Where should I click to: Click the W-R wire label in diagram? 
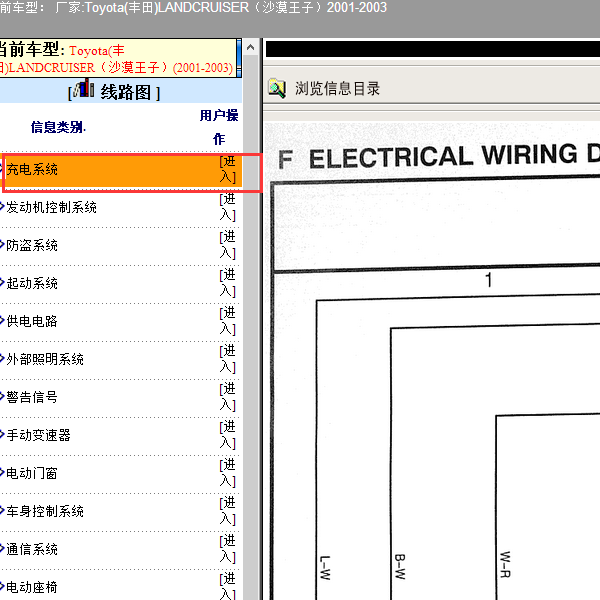coord(505,564)
